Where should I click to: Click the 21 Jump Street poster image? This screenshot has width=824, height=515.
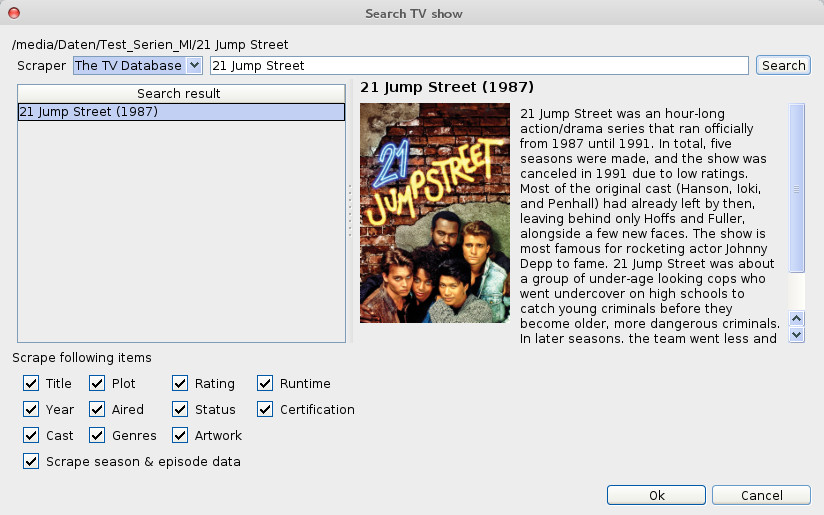[435, 213]
